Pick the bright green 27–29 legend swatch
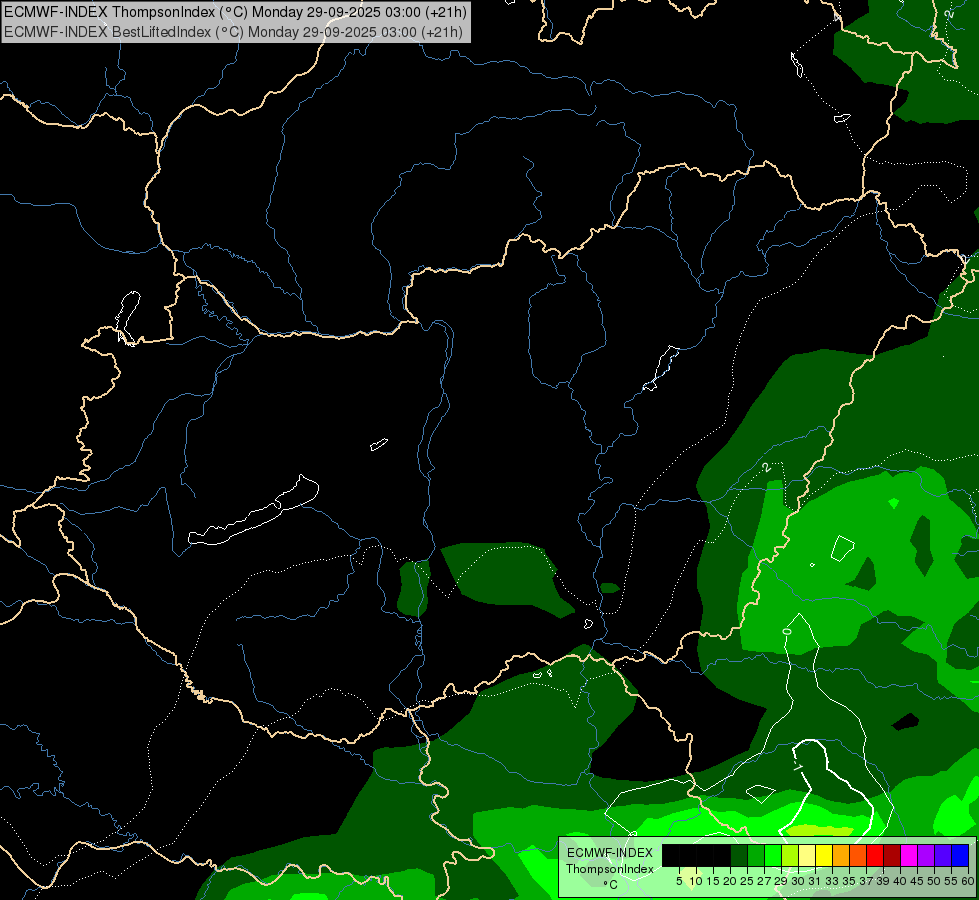The image size is (979, 900). click(773, 855)
